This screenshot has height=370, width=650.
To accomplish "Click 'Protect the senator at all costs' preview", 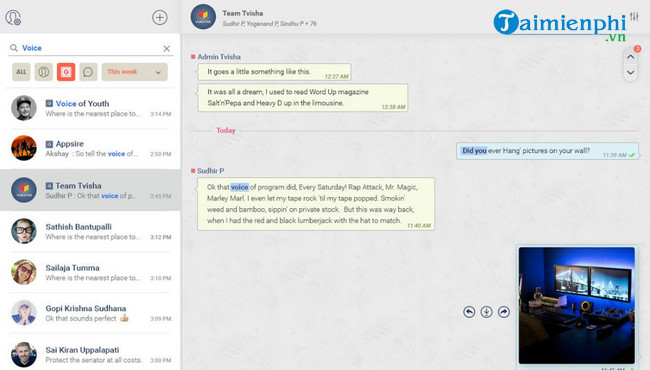I will coord(94,360).
